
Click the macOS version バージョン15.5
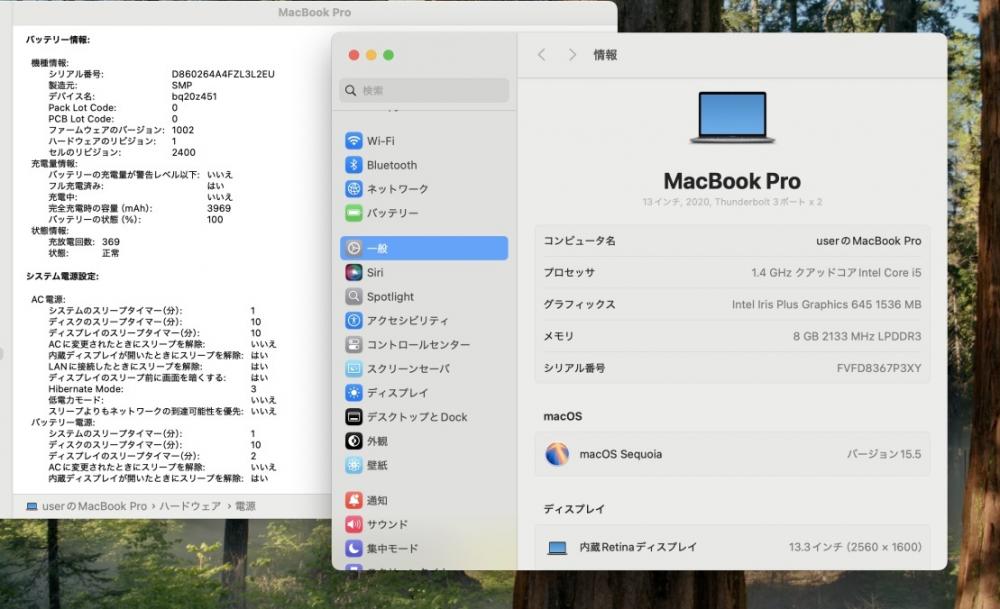[884, 454]
